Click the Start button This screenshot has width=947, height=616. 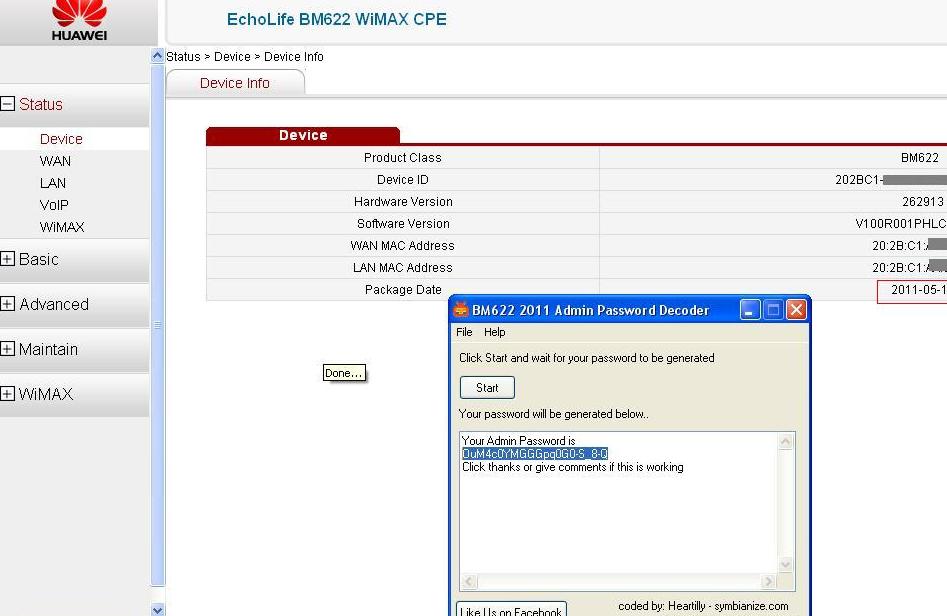pos(487,388)
